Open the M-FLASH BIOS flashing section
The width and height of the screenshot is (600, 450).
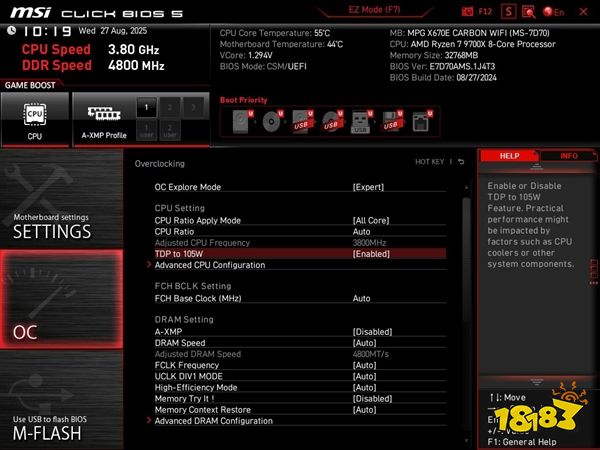[x=61, y=400]
